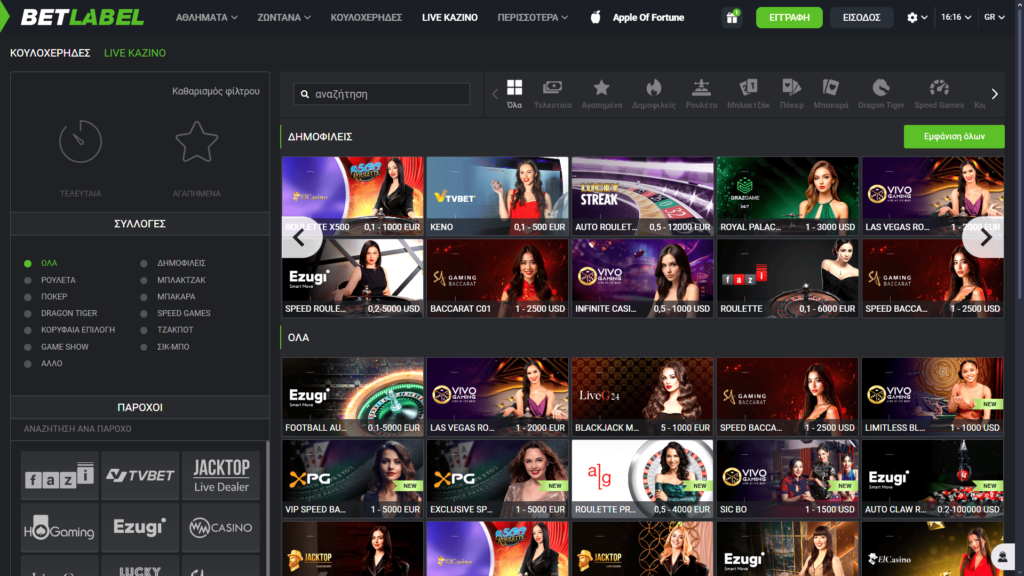Select the ΤΖΑΚΠΟΤ collection radio option
Image resolution: width=1024 pixels, height=576 pixels.
[x=174, y=330]
